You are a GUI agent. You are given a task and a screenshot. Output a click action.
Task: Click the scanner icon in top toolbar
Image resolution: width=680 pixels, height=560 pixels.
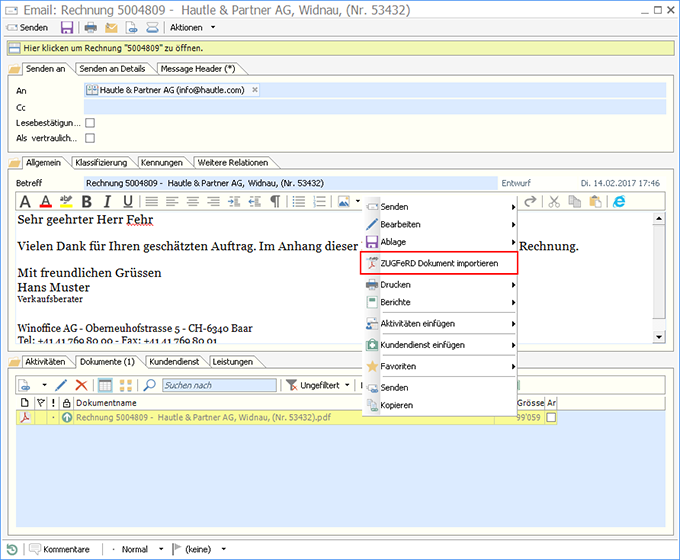152,28
